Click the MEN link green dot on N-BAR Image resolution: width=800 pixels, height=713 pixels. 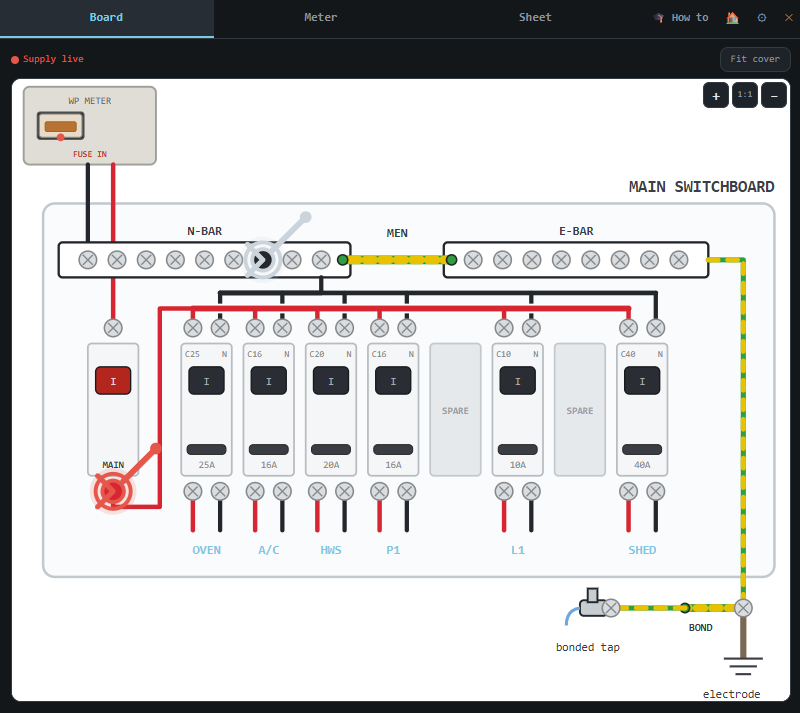coord(343,260)
